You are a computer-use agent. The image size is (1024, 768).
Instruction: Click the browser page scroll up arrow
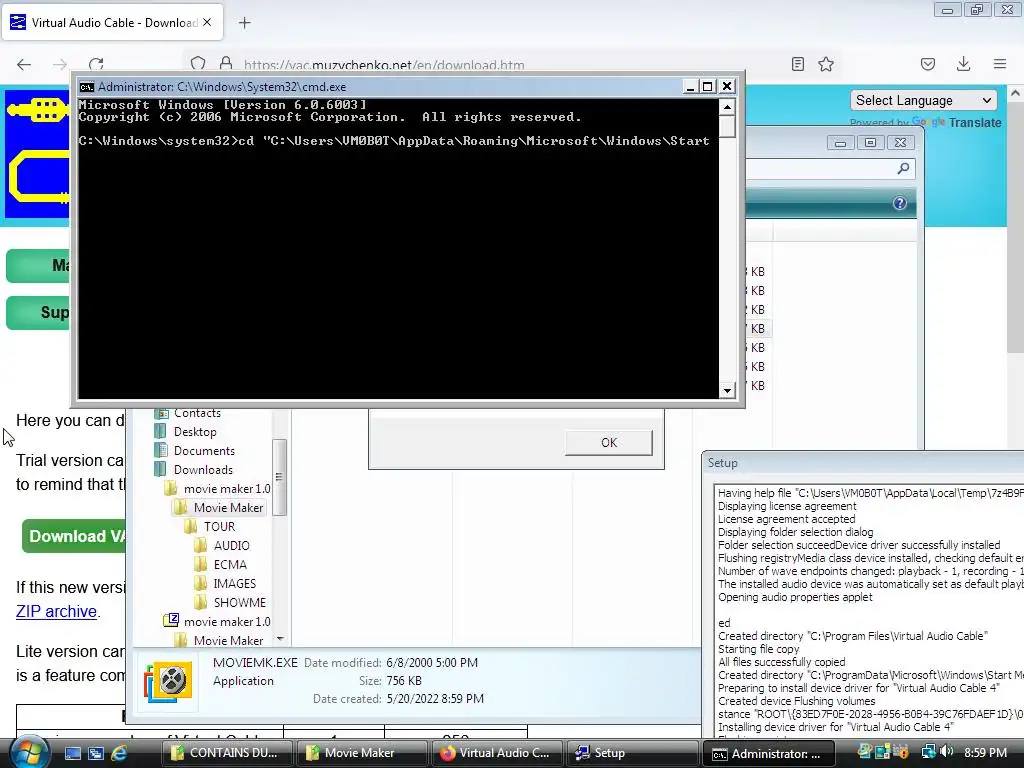pos(1015,93)
